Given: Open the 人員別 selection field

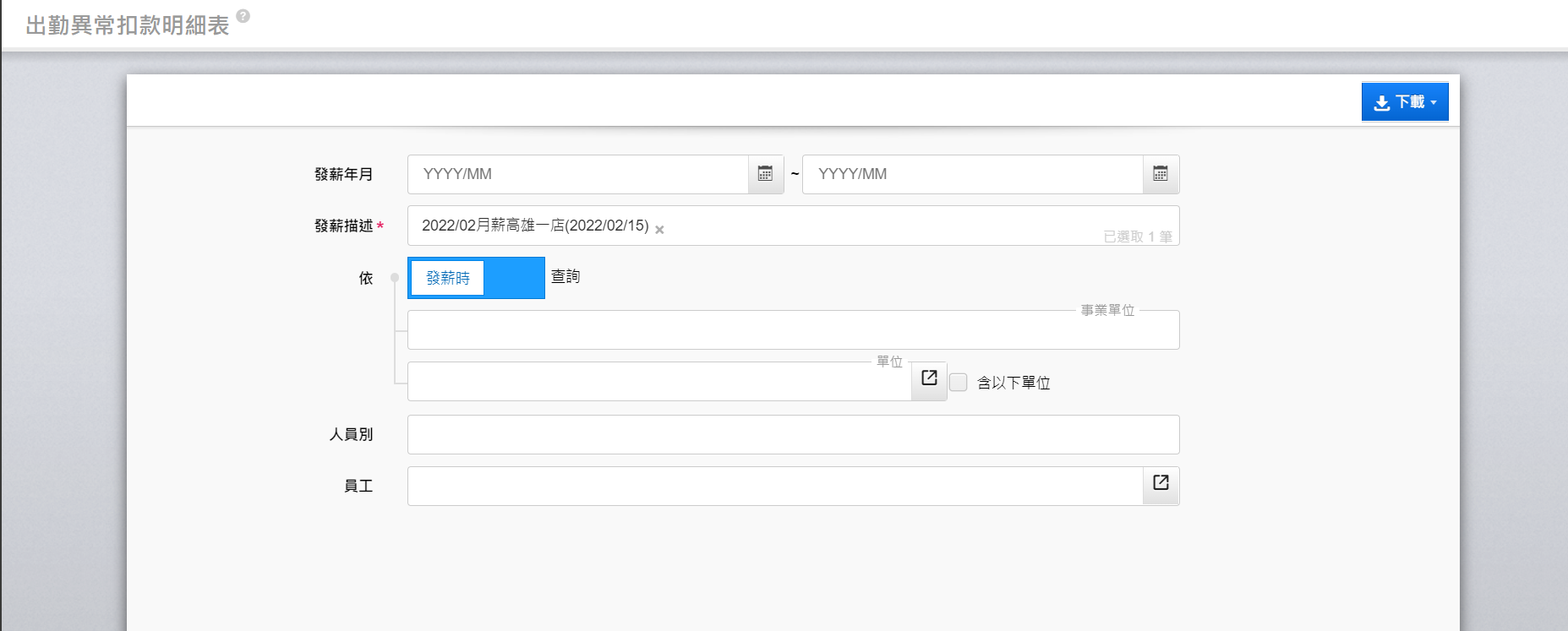Looking at the screenshot, I should [792, 435].
